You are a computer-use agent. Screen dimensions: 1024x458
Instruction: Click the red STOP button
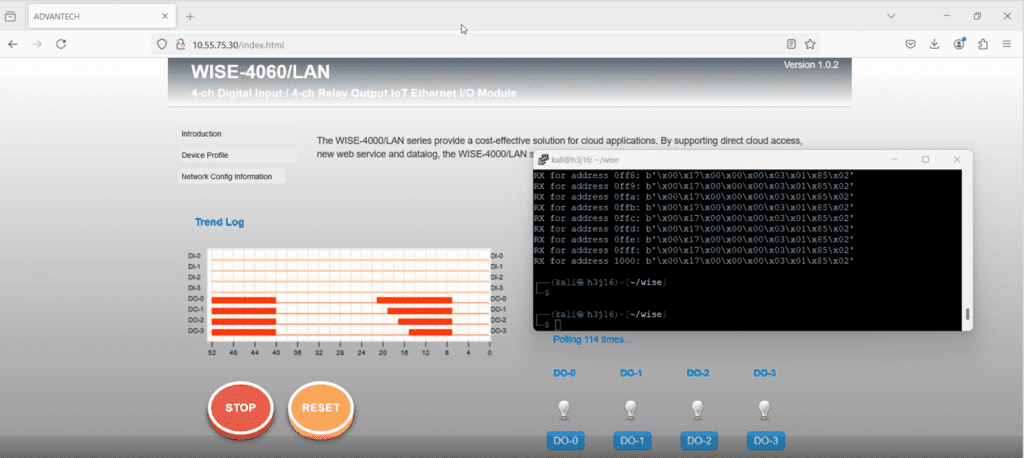click(240, 408)
